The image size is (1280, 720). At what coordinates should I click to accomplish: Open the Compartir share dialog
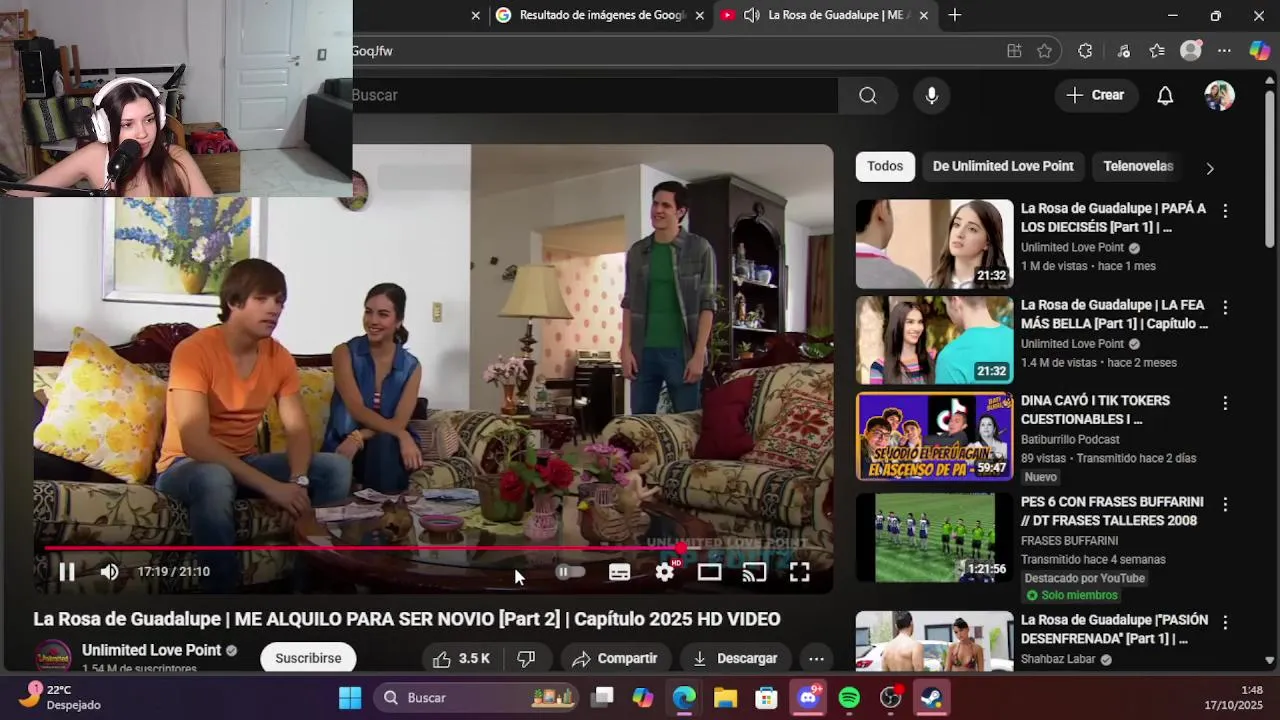click(615, 658)
